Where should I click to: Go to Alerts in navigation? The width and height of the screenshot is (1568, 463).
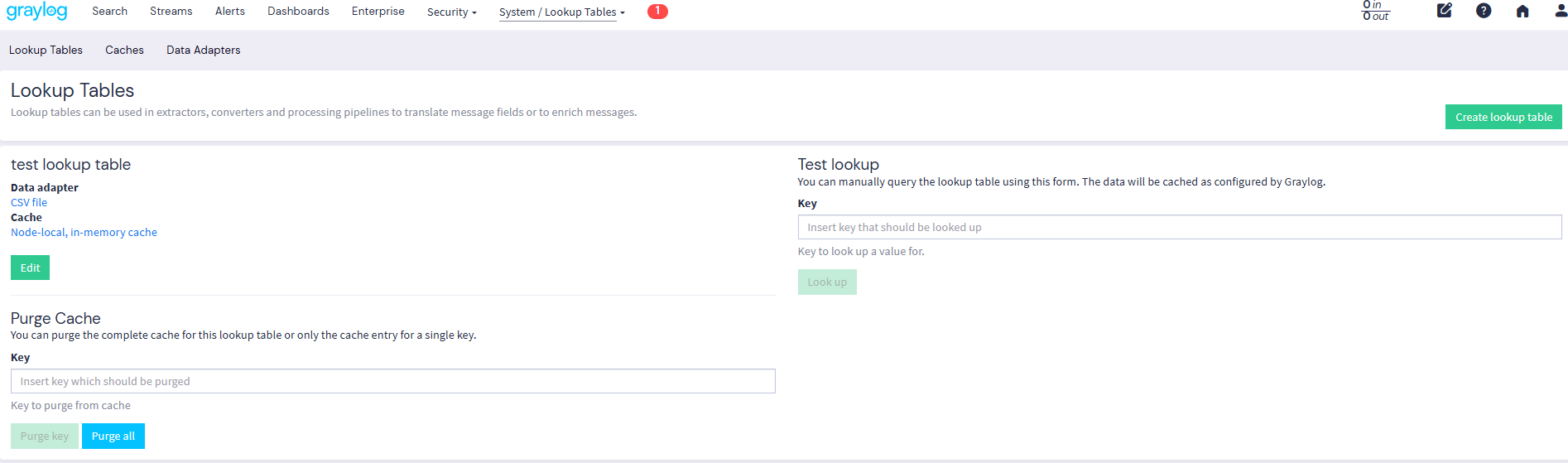click(x=229, y=12)
